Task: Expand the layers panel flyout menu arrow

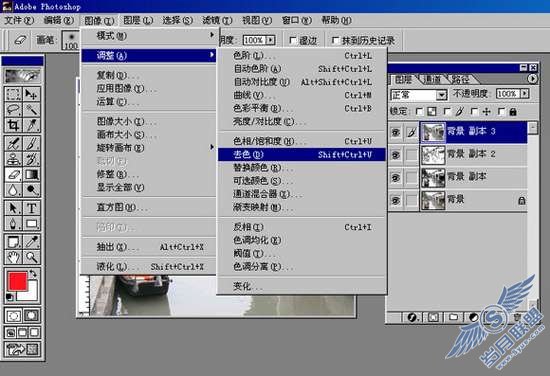Action: click(x=532, y=79)
